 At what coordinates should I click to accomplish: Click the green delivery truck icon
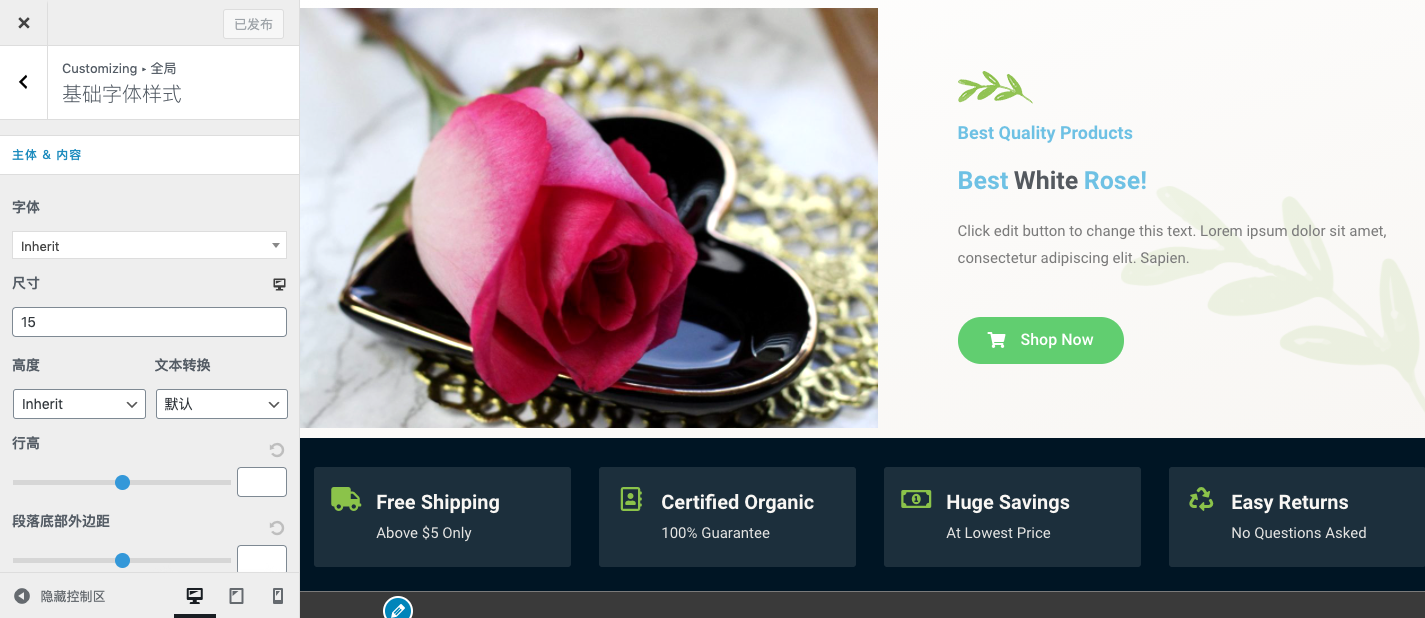click(x=346, y=499)
